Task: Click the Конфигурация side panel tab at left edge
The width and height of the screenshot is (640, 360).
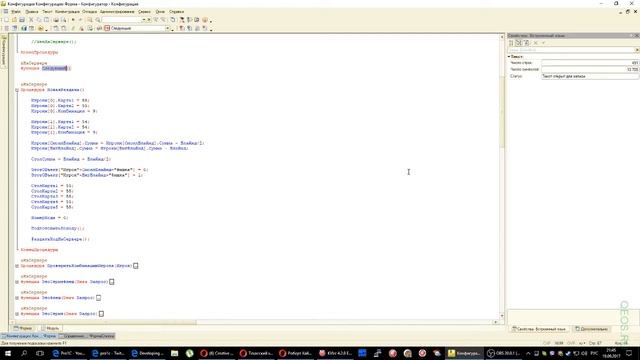Action: click(x=4, y=51)
